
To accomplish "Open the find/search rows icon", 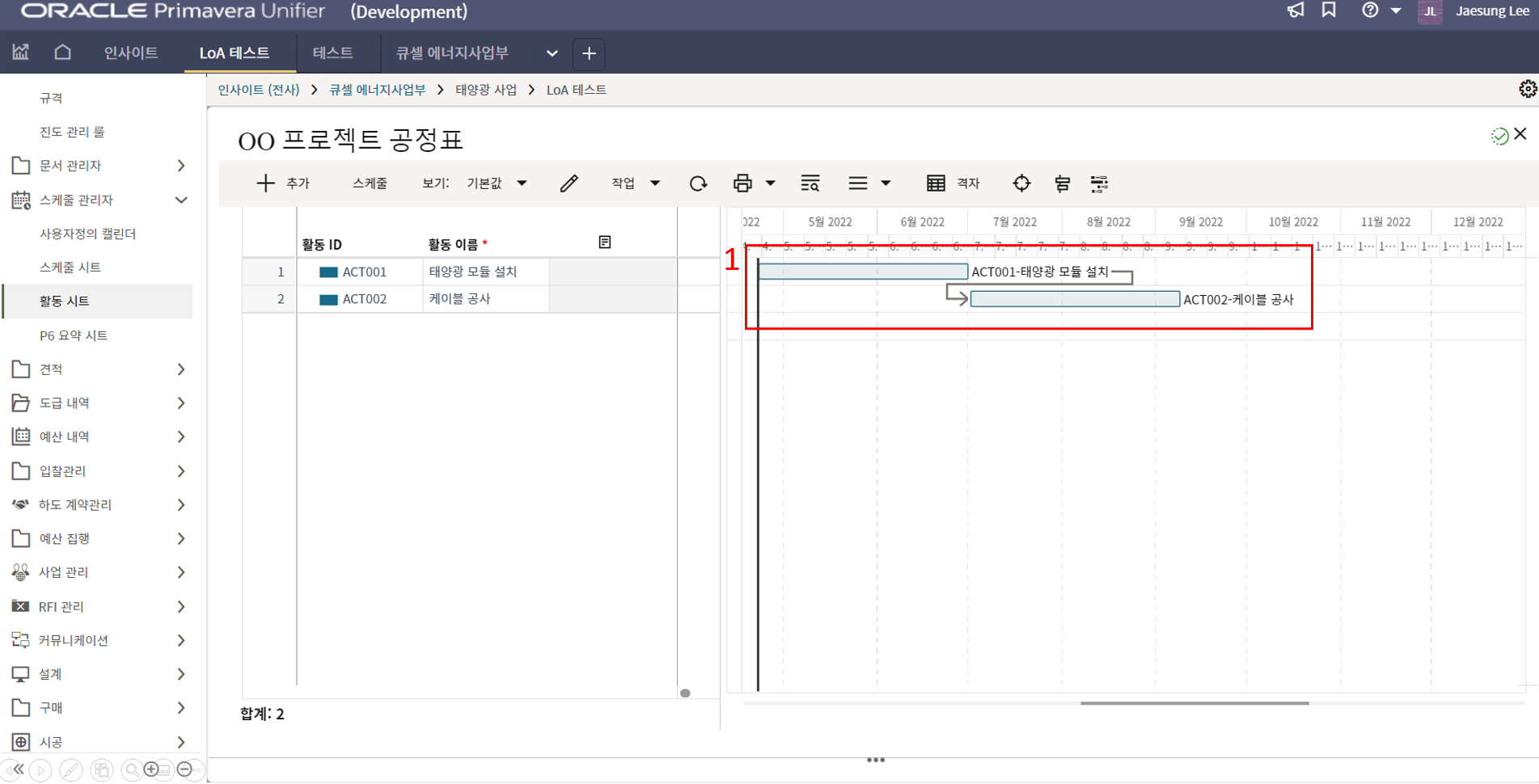I will (810, 183).
